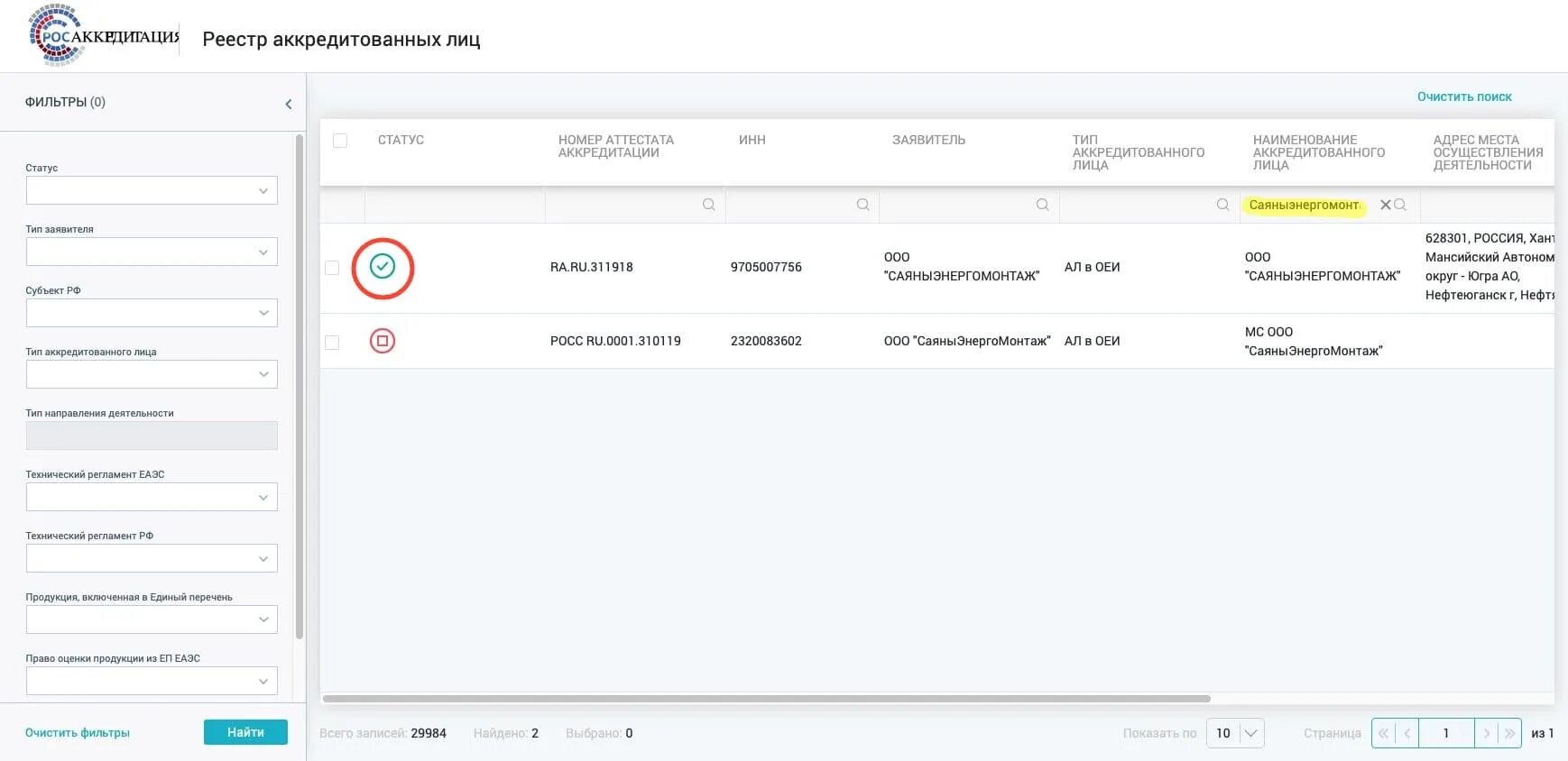
Task: Click the red stopped status icon for РОСС RU.0001.310119
Action: 383,341
